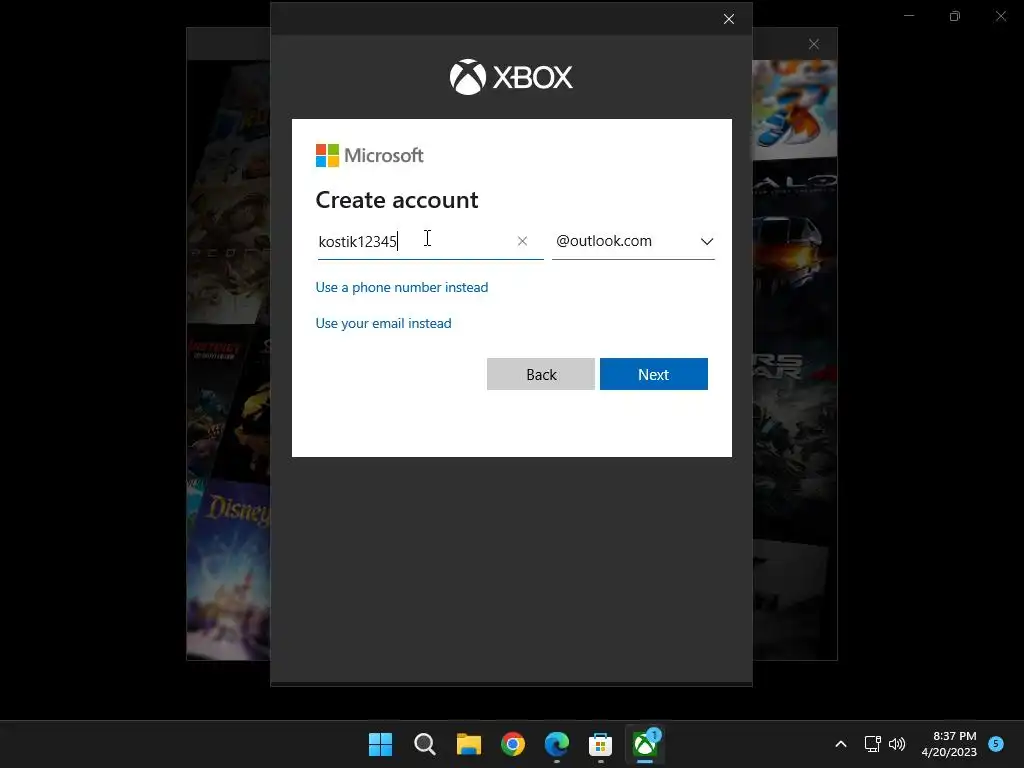Image resolution: width=1024 pixels, height=768 pixels.
Task: Open network status tray icon
Action: click(872, 744)
